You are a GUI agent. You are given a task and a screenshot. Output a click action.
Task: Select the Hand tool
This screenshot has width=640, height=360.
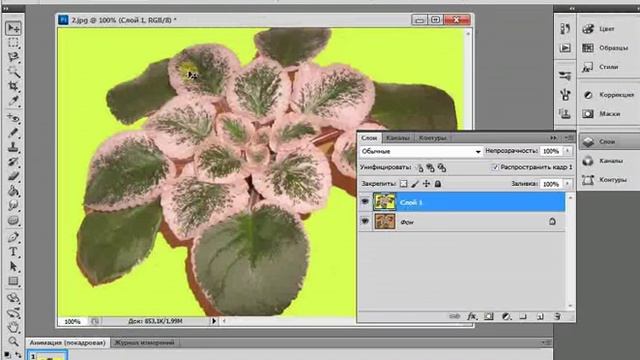[13, 327]
